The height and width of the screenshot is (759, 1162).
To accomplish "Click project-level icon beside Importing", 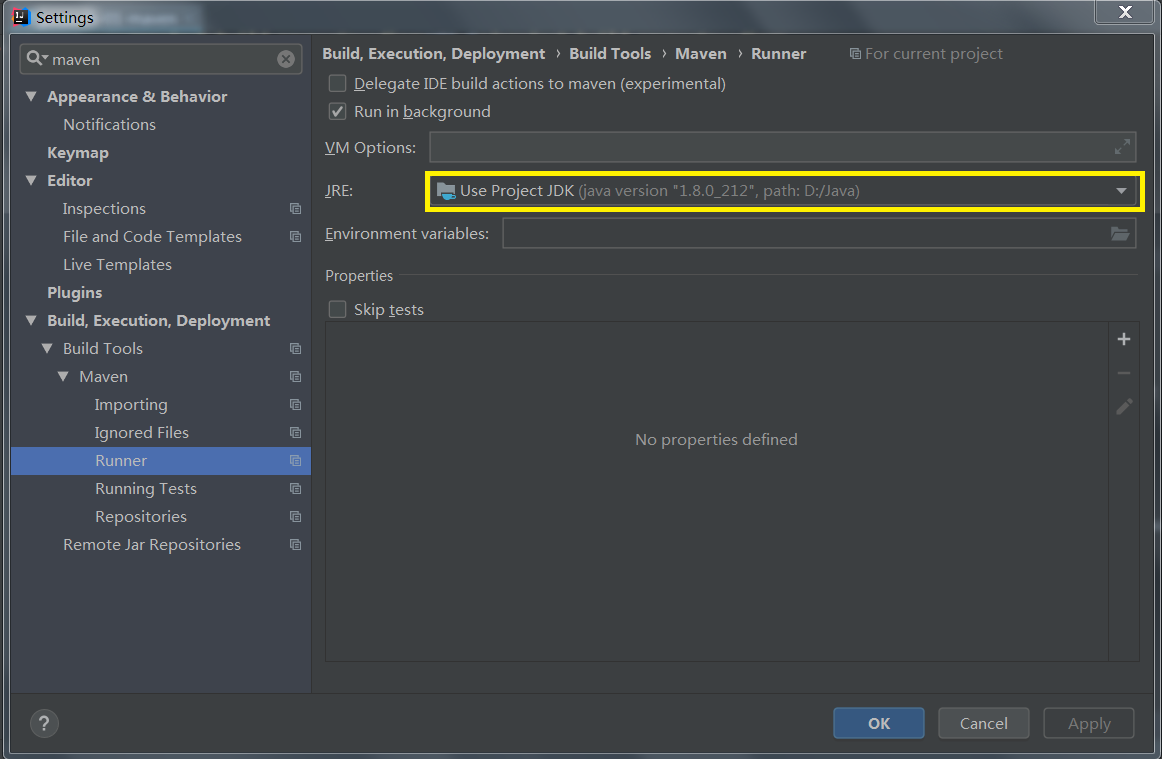I will click(296, 405).
